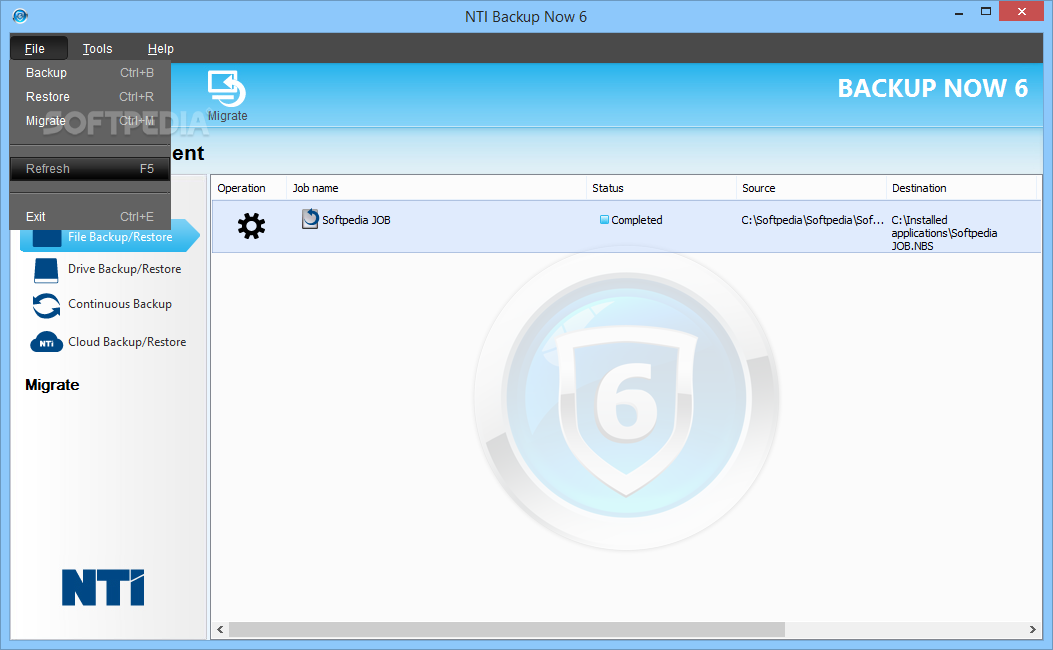Click the Completed status indicator square
This screenshot has height=650, width=1053.
coord(604,220)
